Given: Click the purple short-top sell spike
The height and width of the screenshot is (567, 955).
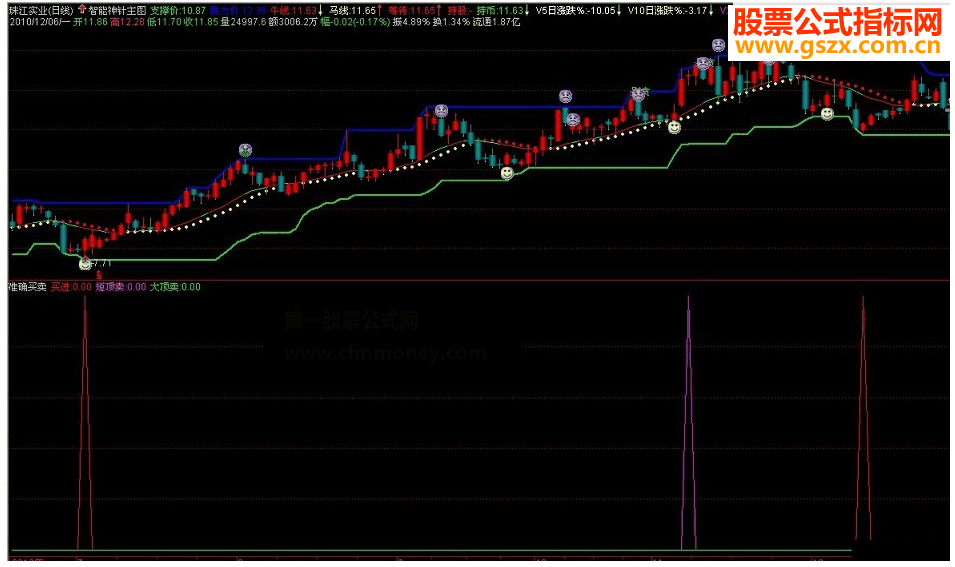Looking at the screenshot, I should point(688,423).
